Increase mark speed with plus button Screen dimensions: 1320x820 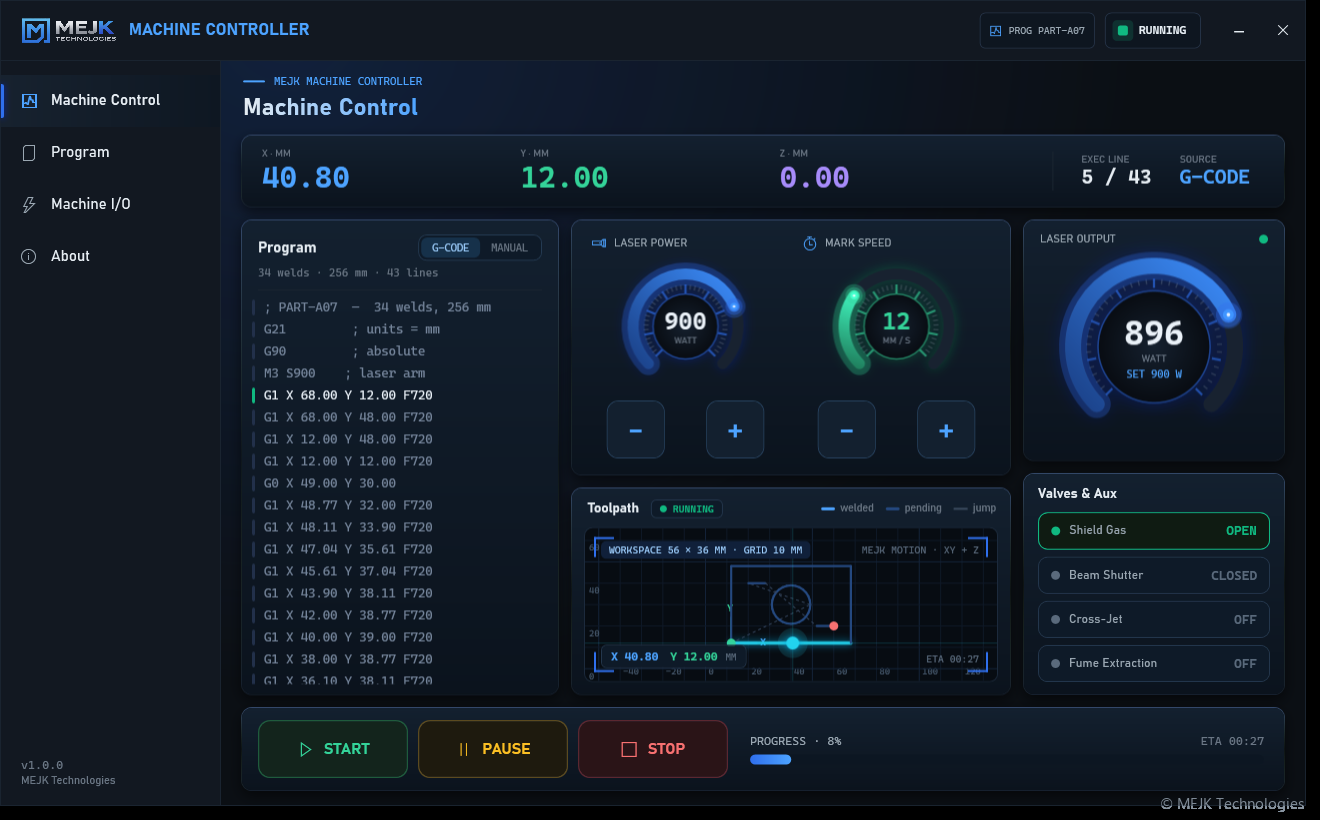click(946, 430)
